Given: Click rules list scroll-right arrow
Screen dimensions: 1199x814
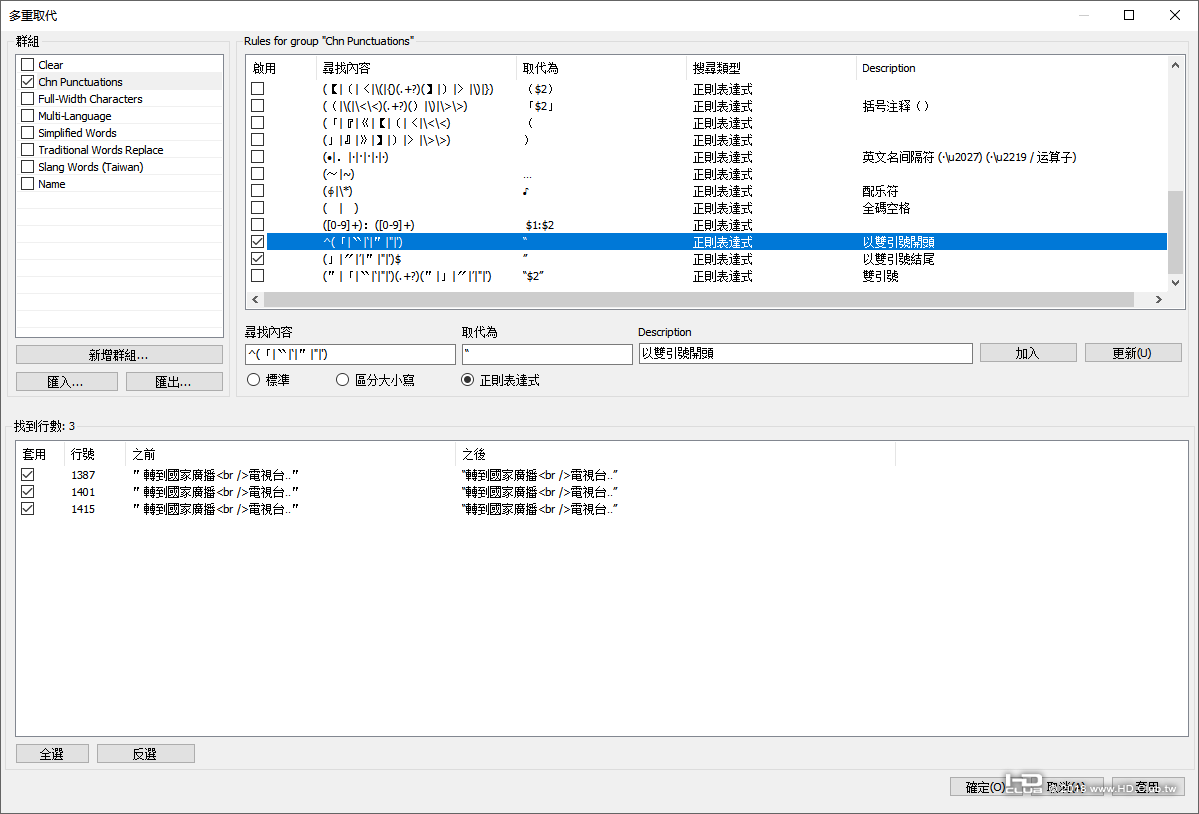Looking at the screenshot, I should [1159, 300].
